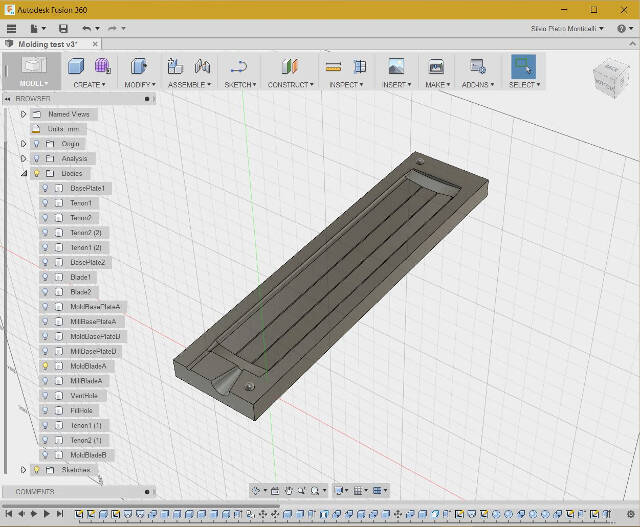Click the Section Analysis icon
Viewport: 640px width, 527px height.
pos(360,66)
